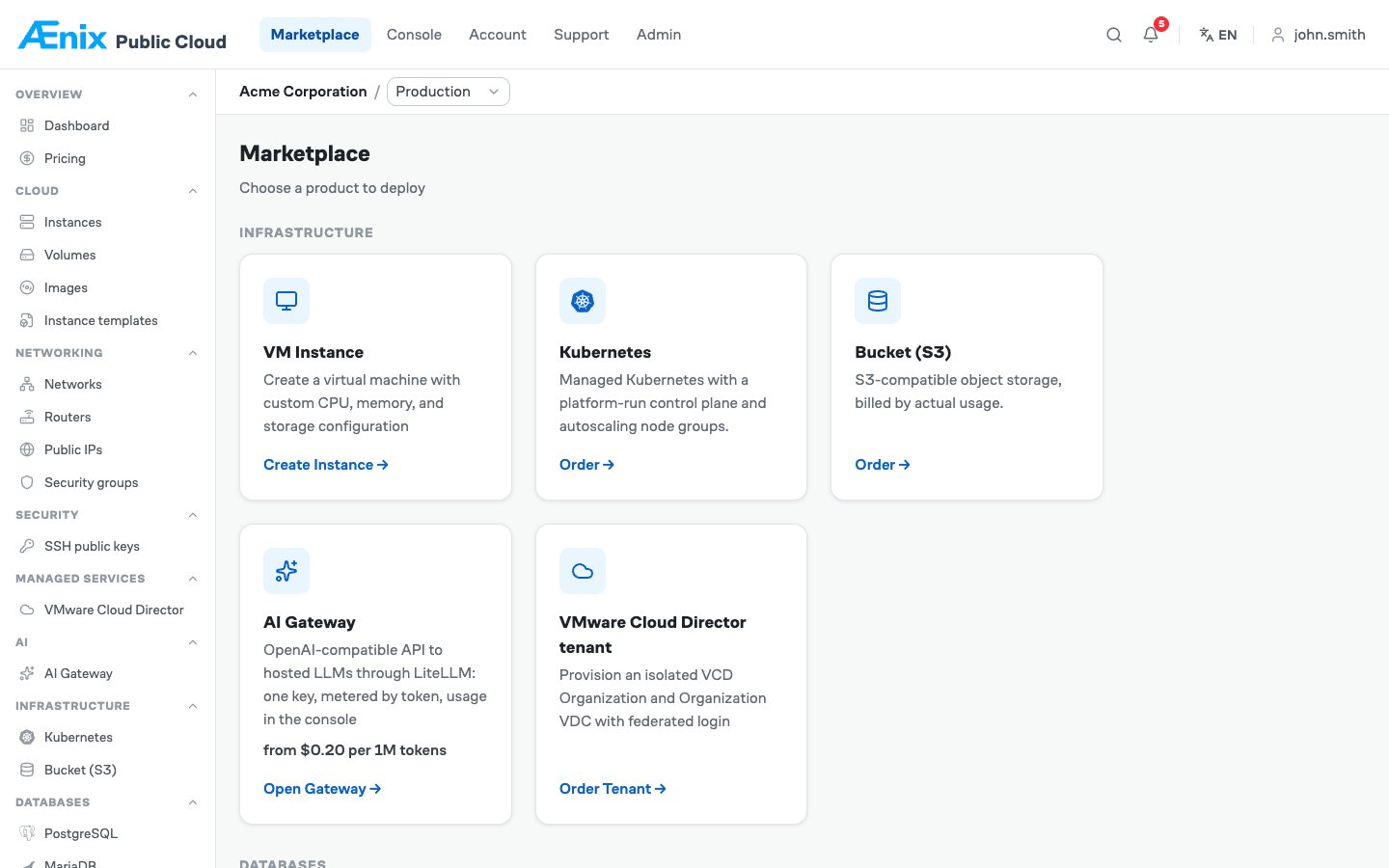Switch language via the EN translate icon
The height and width of the screenshot is (868, 1389).
1217,35
